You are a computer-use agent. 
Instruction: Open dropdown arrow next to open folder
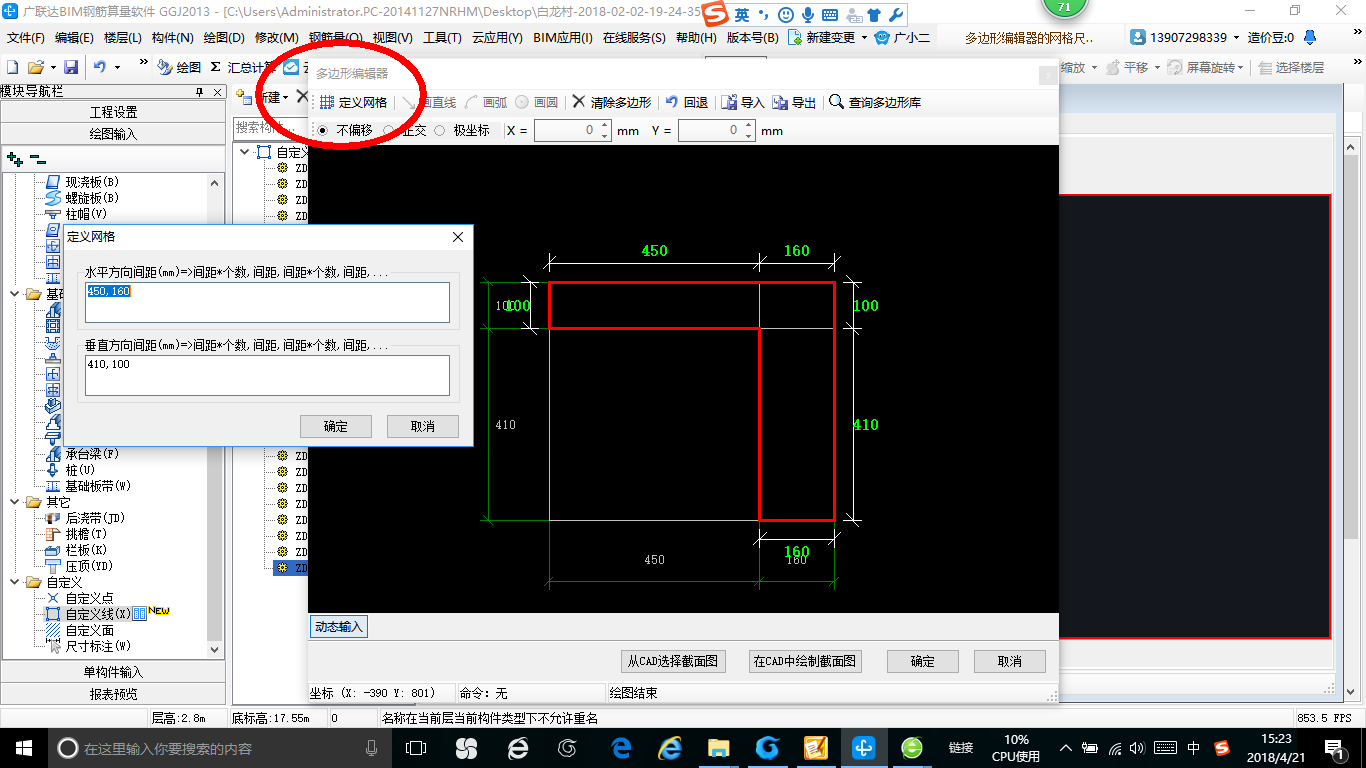(x=53, y=67)
